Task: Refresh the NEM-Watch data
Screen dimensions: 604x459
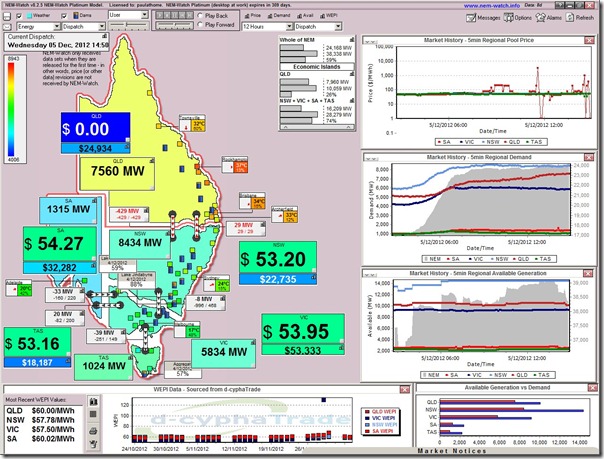Action: click(579, 17)
